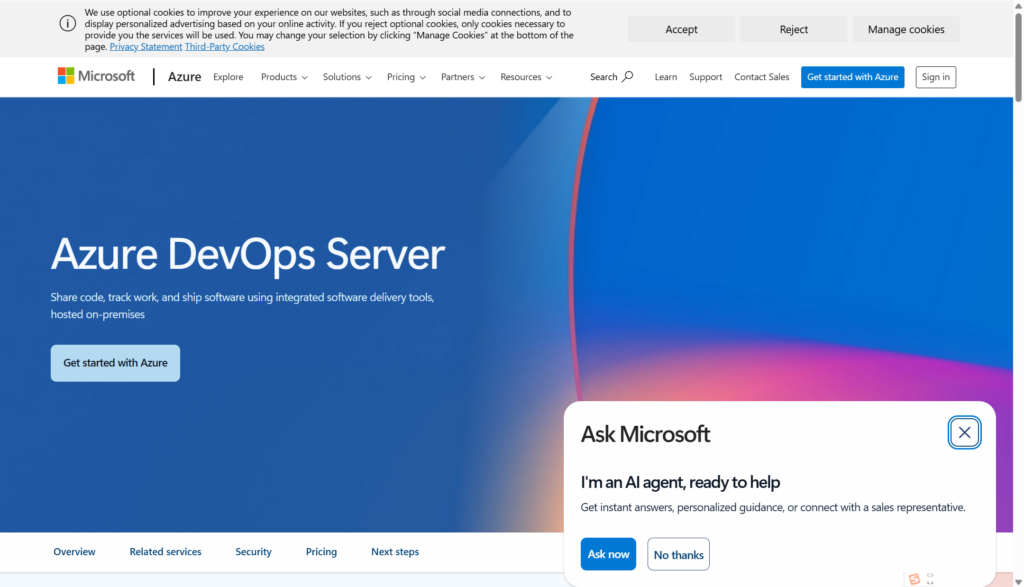The image size is (1024, 587).
Task: Open the Support link
Action: click(x=705, y=77)
